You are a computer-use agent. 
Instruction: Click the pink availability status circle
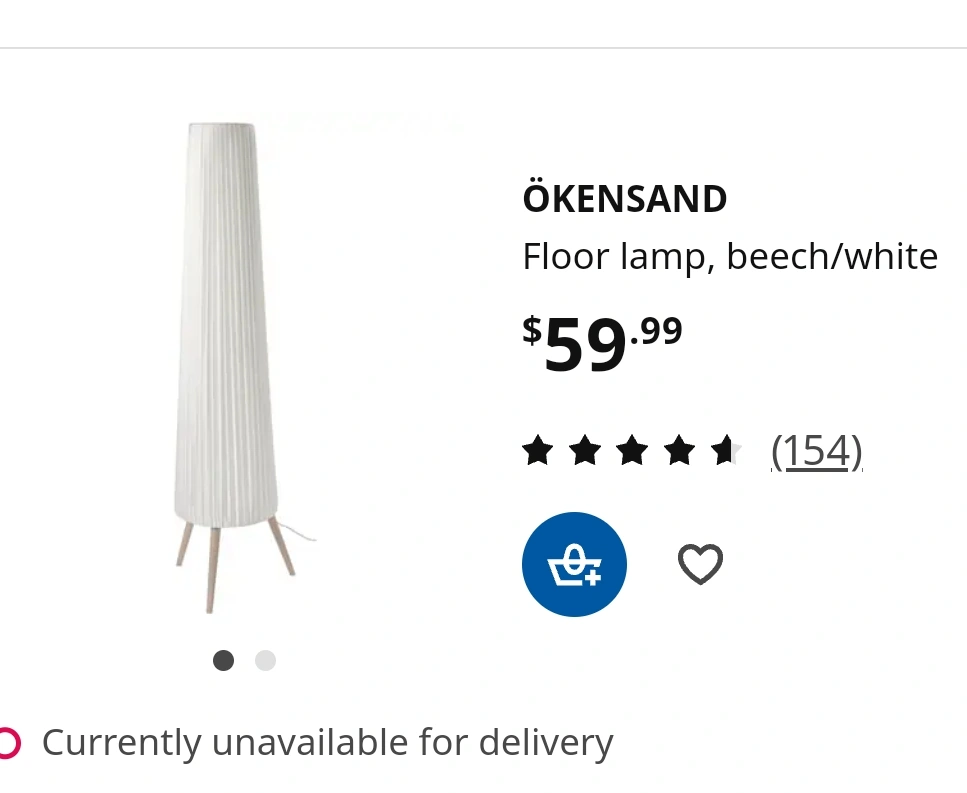(9, 742)
